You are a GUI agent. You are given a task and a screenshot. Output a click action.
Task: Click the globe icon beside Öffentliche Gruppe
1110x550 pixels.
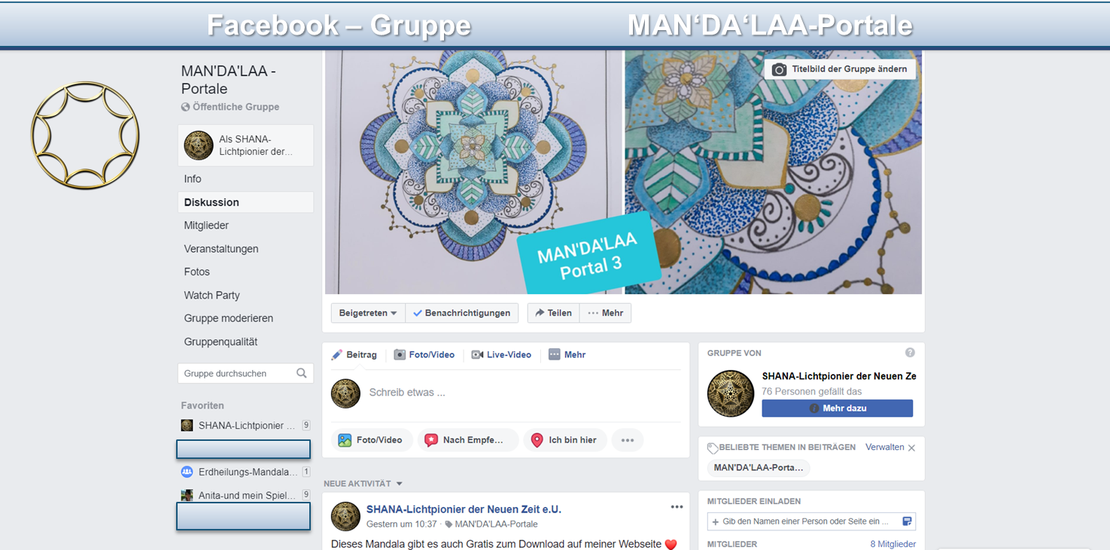[x=185, y=107]
